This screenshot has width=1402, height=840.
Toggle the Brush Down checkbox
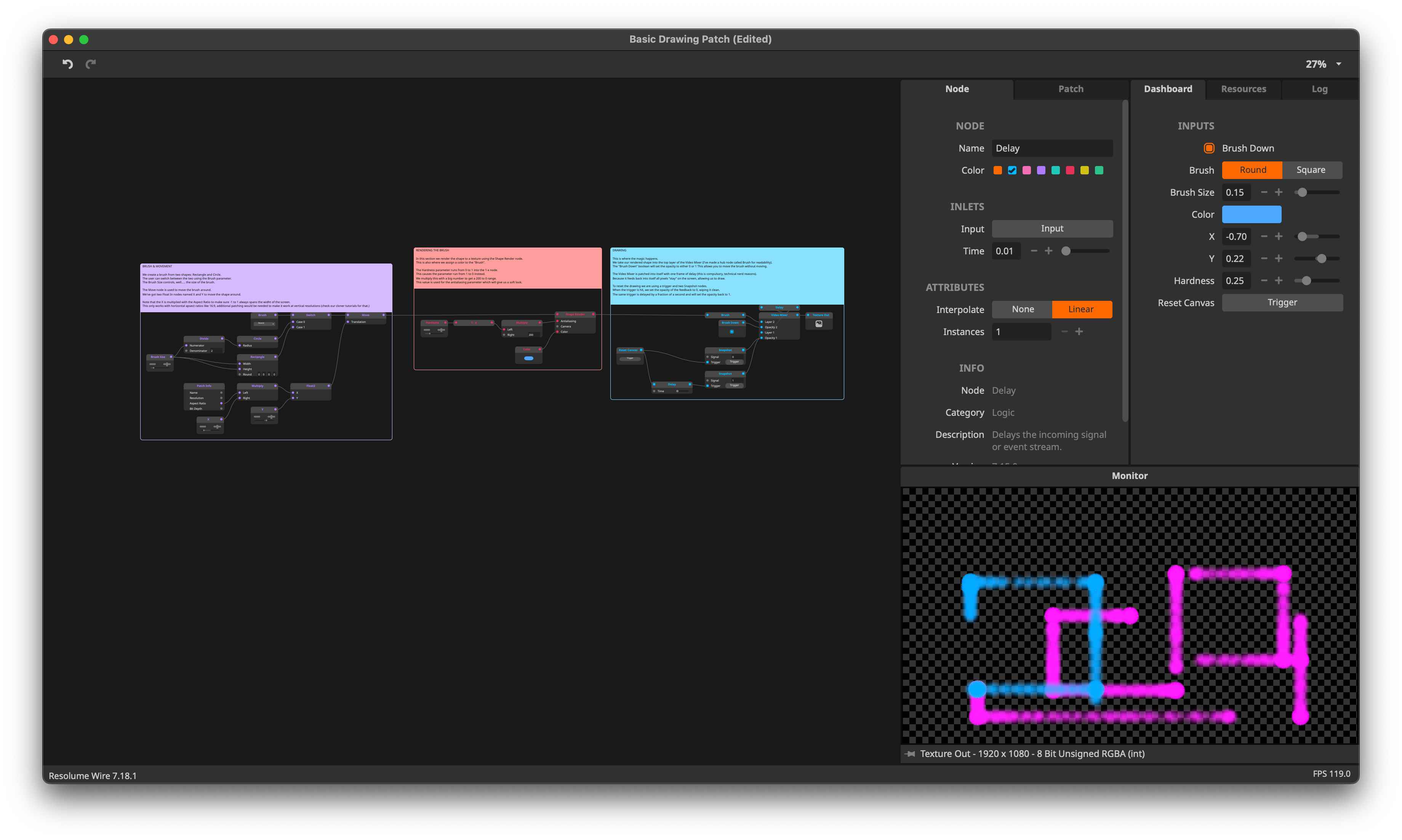click(x=1209, y=148)
